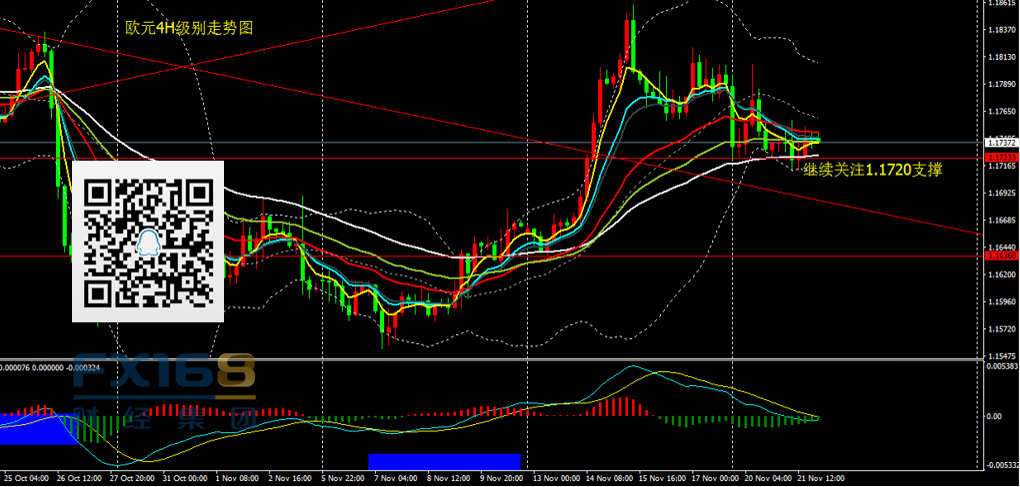Click the 0.00 MACD zero level label
This screenshot has height=487, width=1020.
[993, 416]
